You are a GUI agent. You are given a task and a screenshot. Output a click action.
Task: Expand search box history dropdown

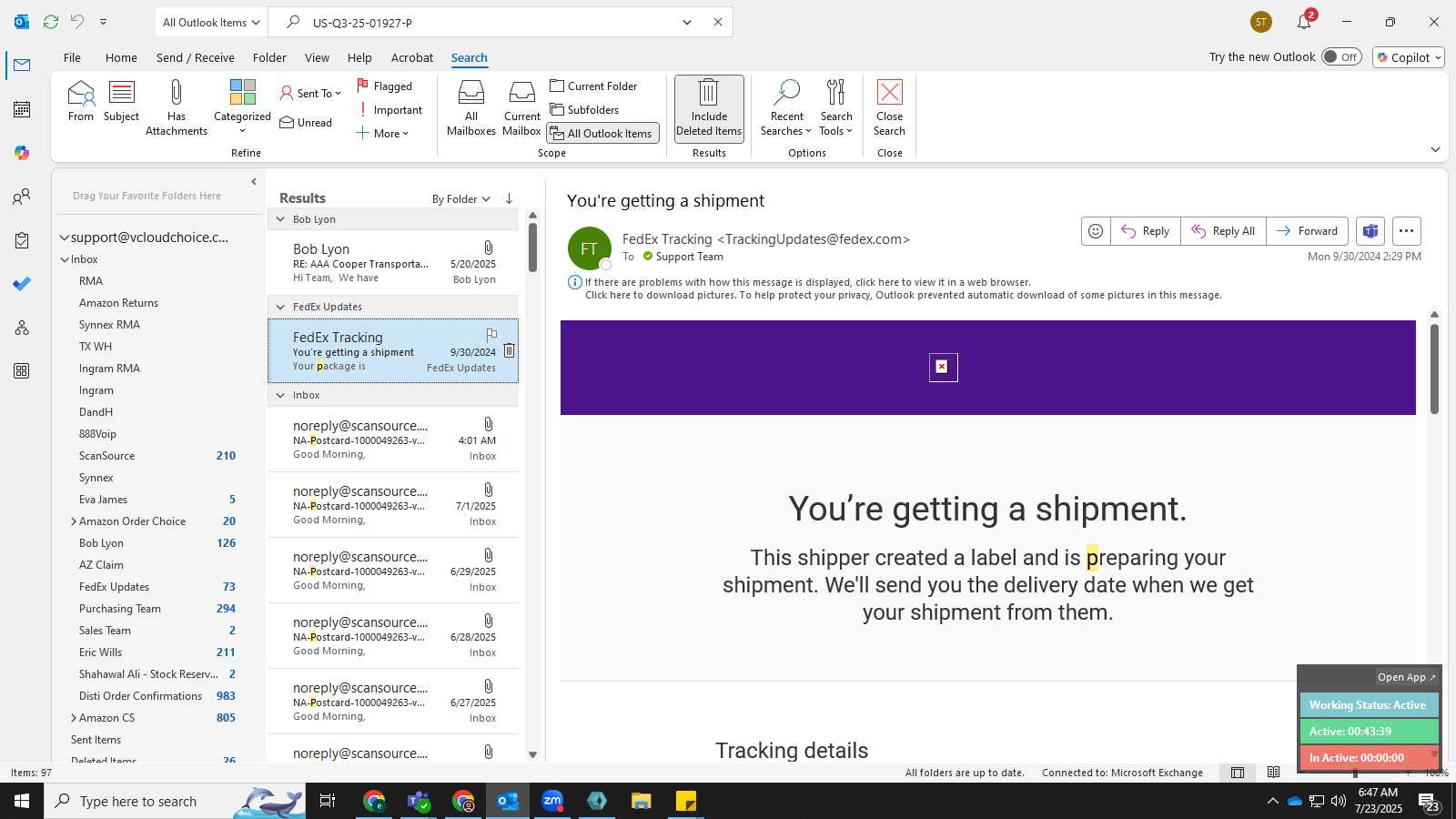pyautogui.click(x=687, y=22)
